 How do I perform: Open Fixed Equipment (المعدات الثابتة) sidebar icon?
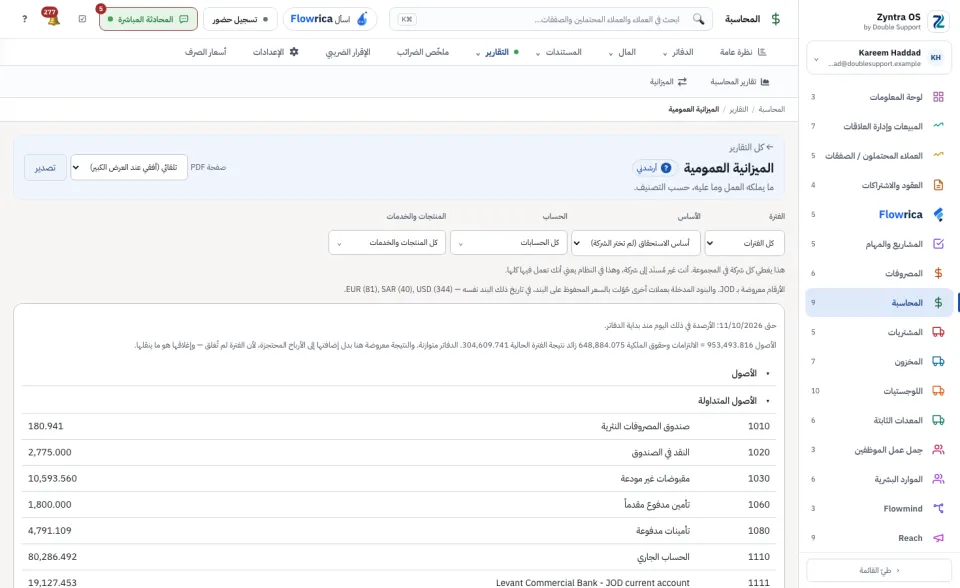938,420
